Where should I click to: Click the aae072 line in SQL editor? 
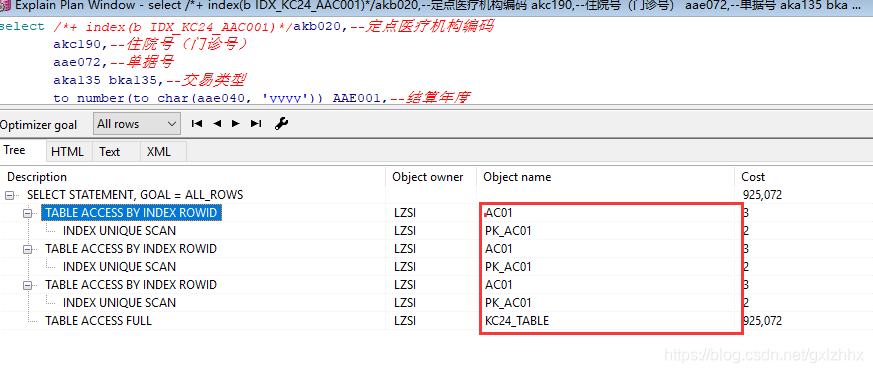(114, 62)
